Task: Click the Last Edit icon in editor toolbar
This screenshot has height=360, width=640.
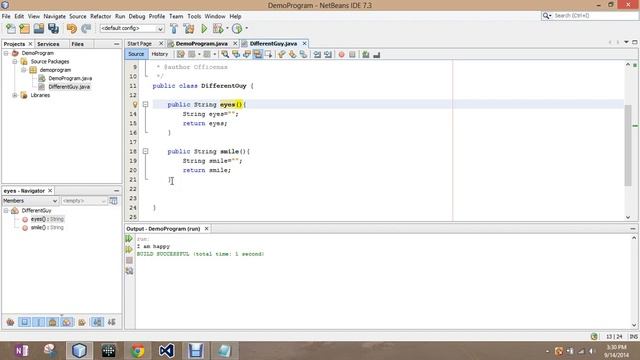Action: pos(181,54)
